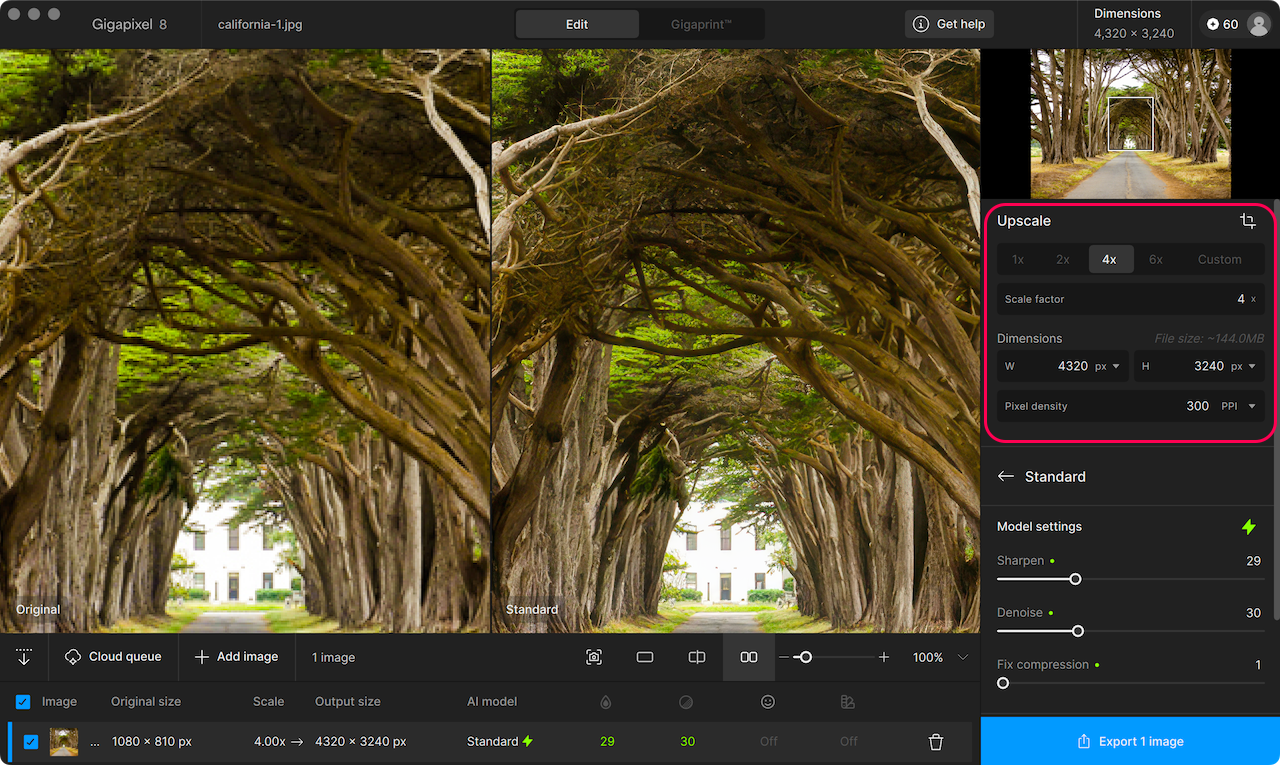1280x765 pixels.
Task: Adjust the Sharpen slider handle
Action: (1075, 579)
